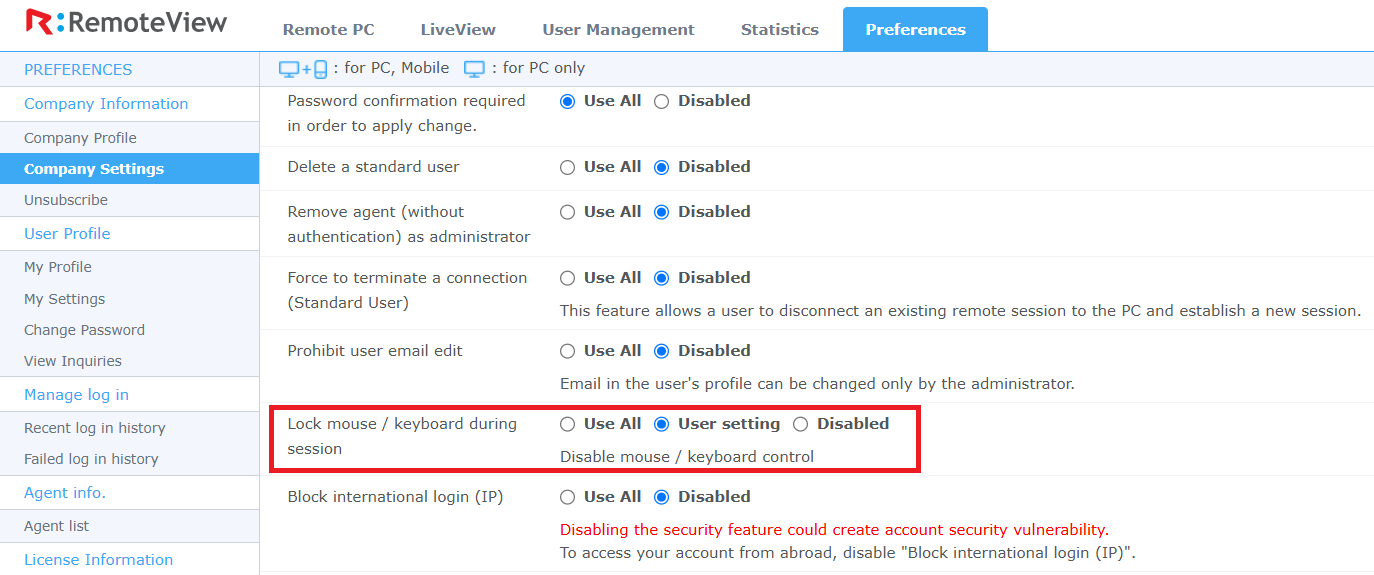
Task: Open the Unsubscribe sidebar link
Action: (x=66, y=200)
